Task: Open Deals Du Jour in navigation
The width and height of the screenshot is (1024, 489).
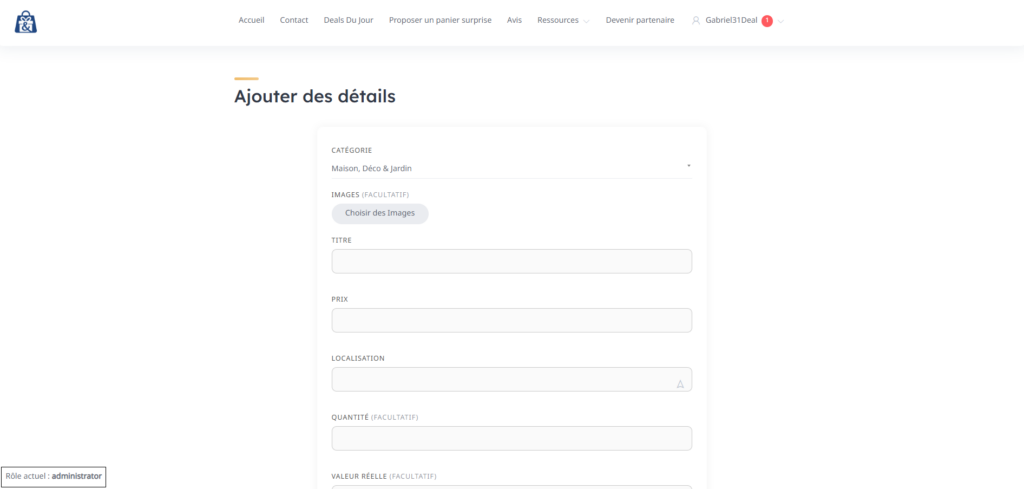Action: coord(348,20)
